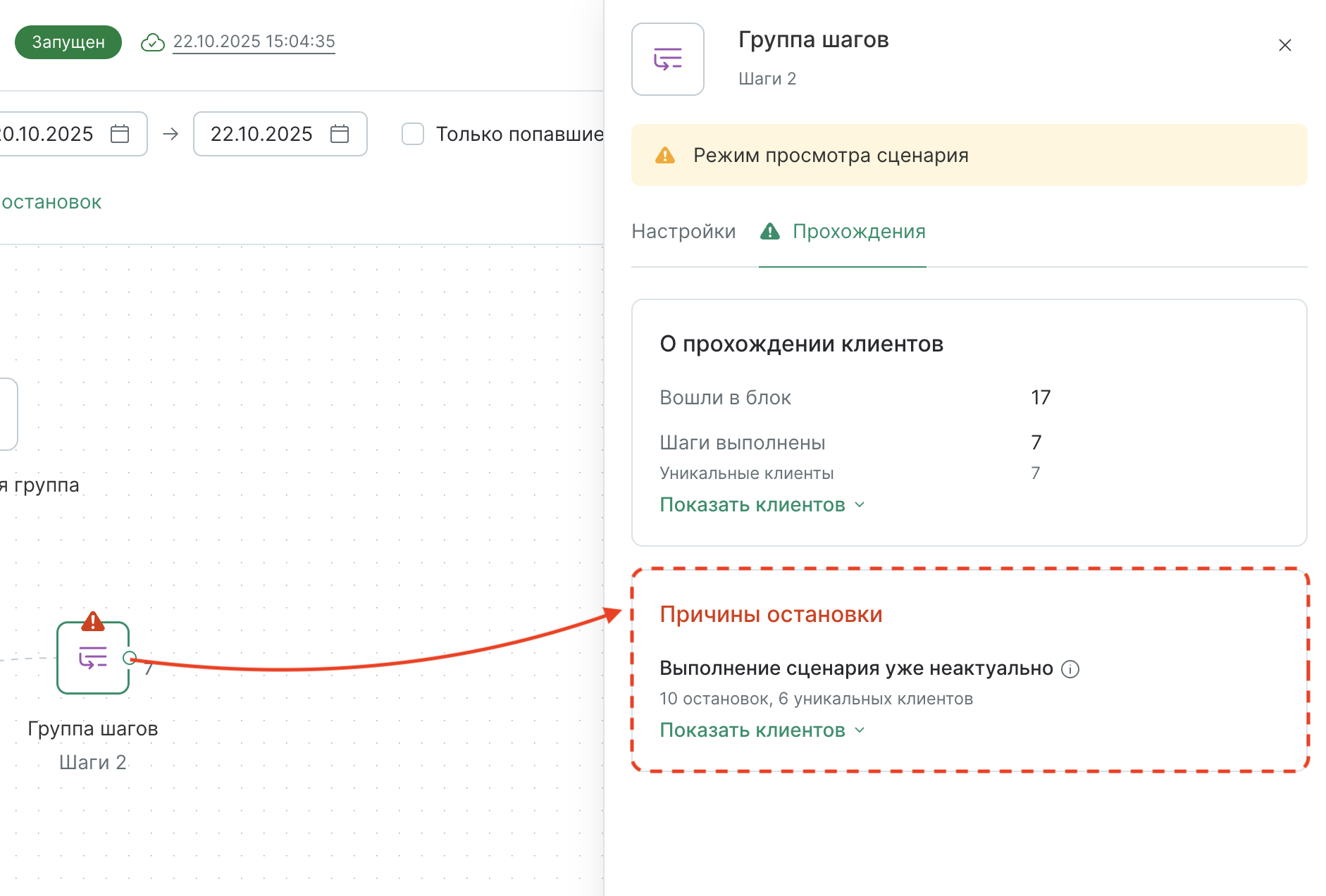
Task: Open calendar icon for start date 20.10.2025
Action: tap(120, 134)
